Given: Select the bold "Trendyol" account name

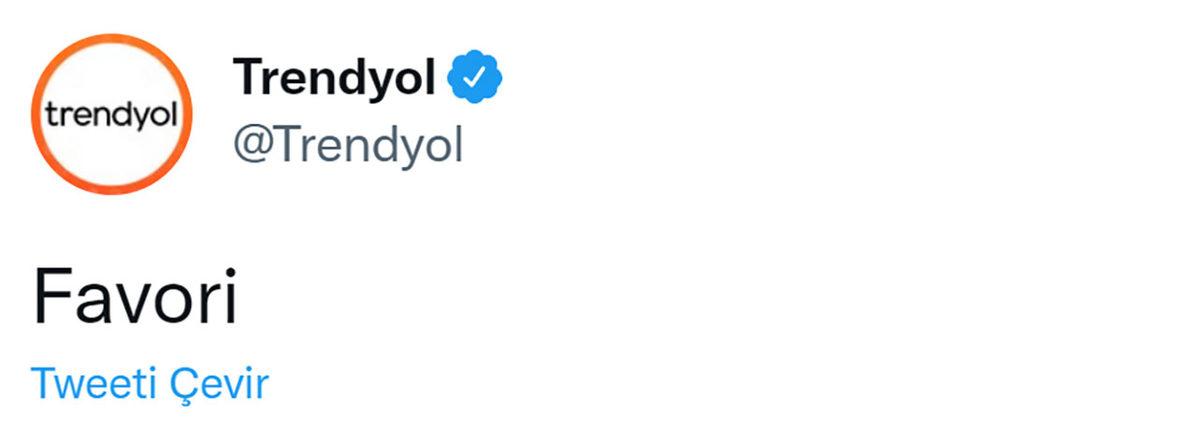Looking at the screenshot, I should pyautogui.click(x=334, y=78).
